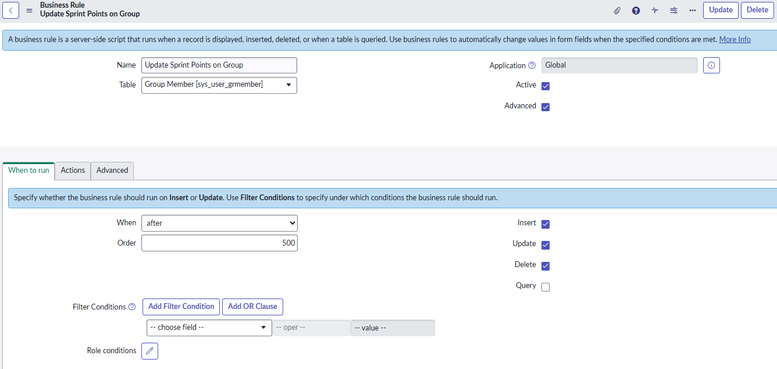Open the more options ellipsis icon
The width and height of the screenshot is (777, 369).
coord(692,10)
